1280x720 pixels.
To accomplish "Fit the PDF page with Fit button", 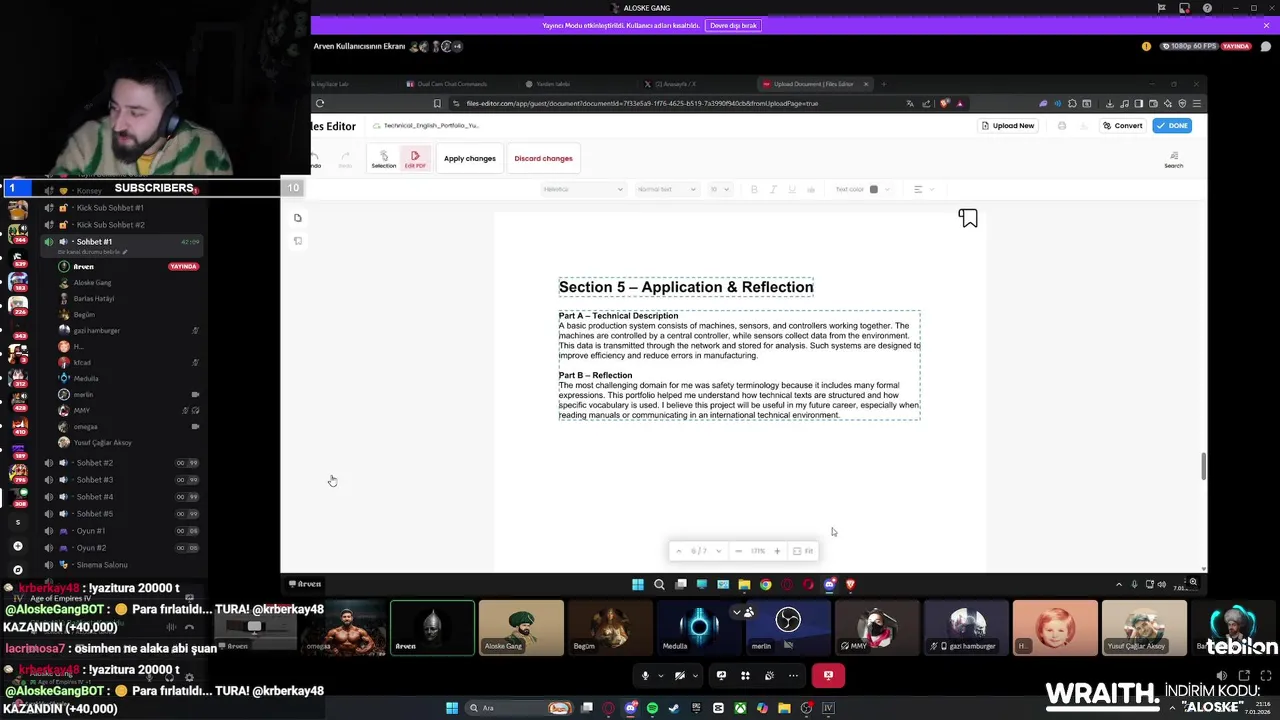I will 803,551.
